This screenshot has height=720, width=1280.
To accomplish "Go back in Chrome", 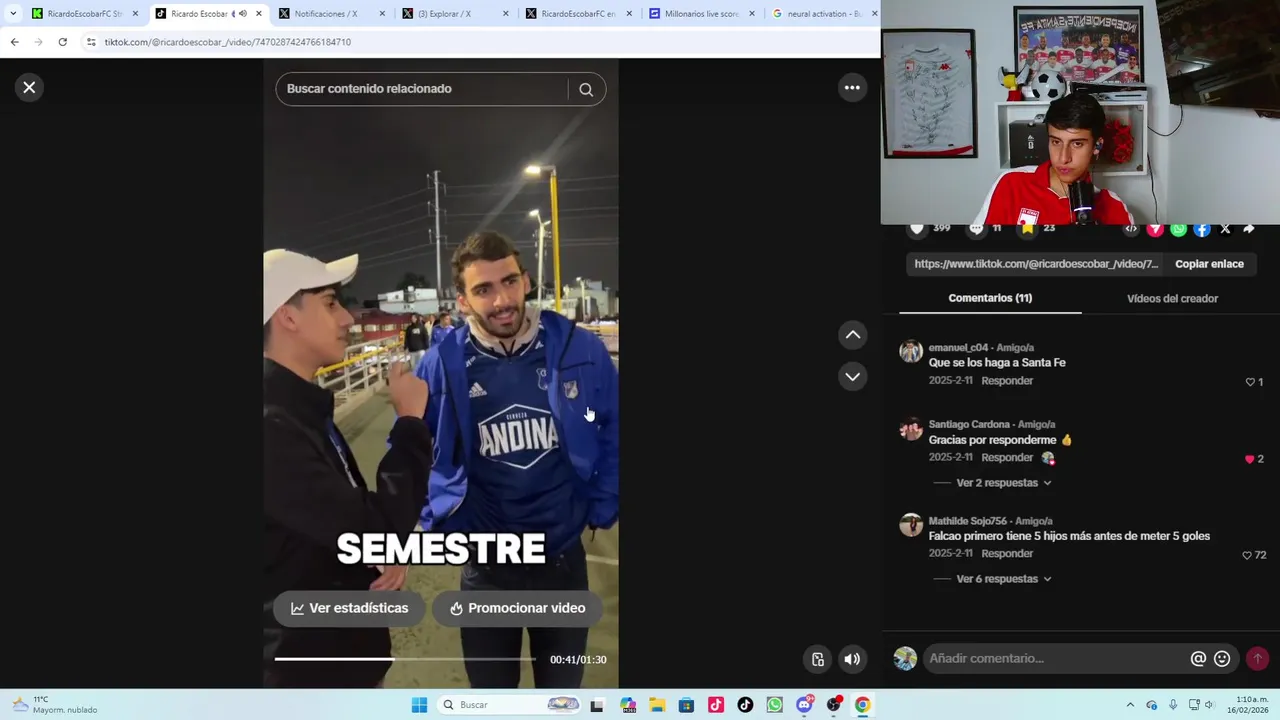I will 14,42.
